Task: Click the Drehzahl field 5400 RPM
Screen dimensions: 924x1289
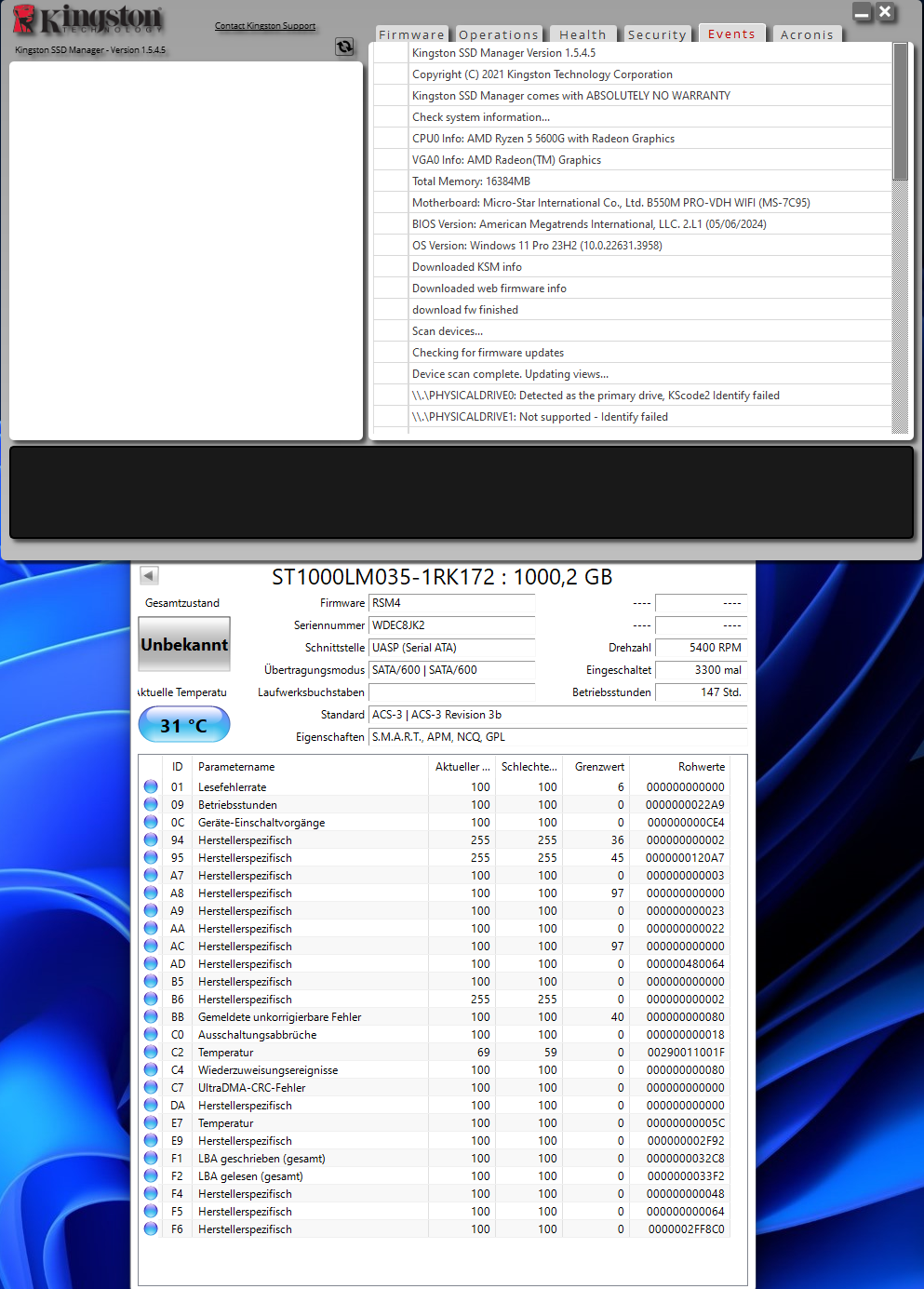Action: point(701,648)
